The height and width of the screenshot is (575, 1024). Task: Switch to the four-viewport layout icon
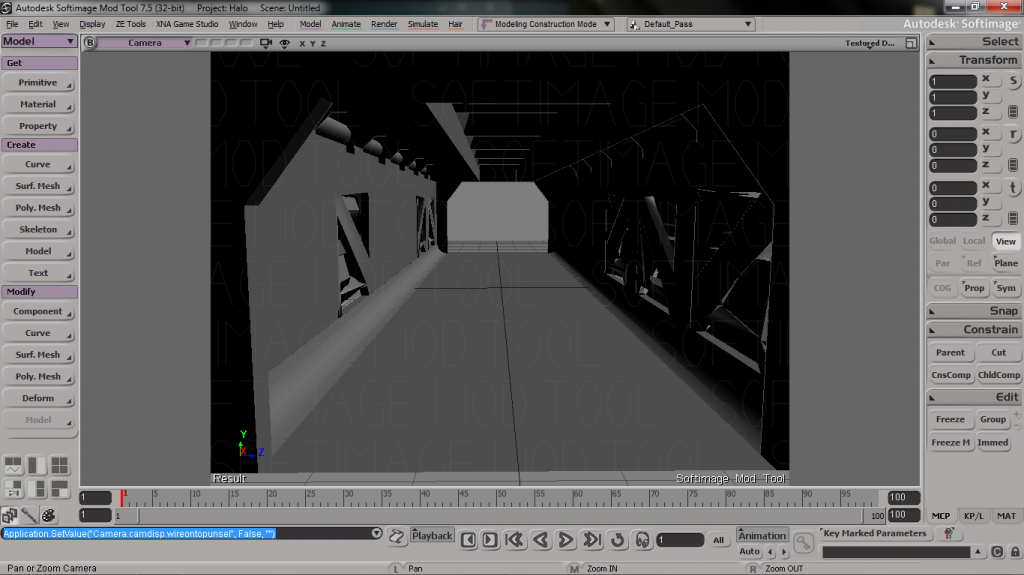[59, 465]
